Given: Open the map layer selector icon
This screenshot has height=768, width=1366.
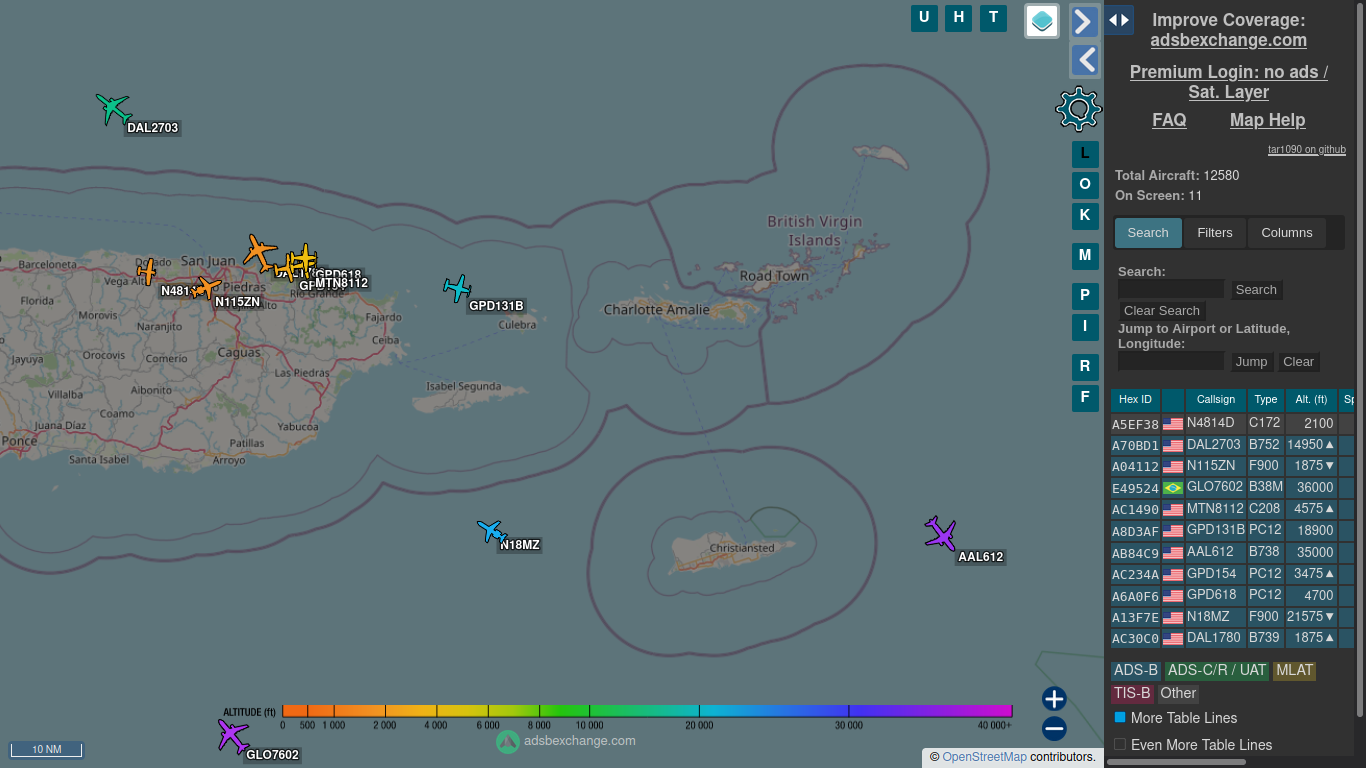Looking at the screenshot, I should (x=1042, y=21).
